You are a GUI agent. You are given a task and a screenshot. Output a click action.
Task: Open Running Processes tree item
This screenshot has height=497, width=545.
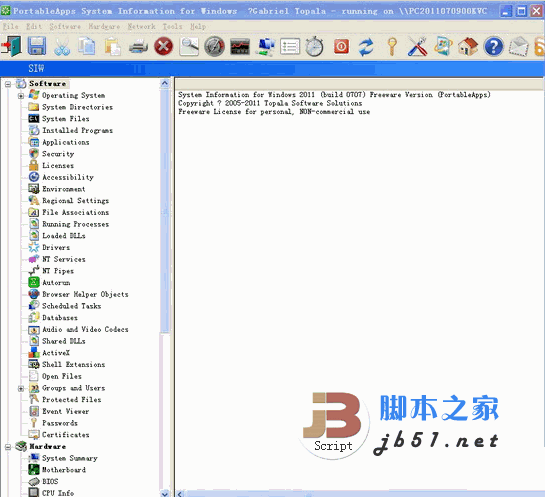click(x=75, y=224)
